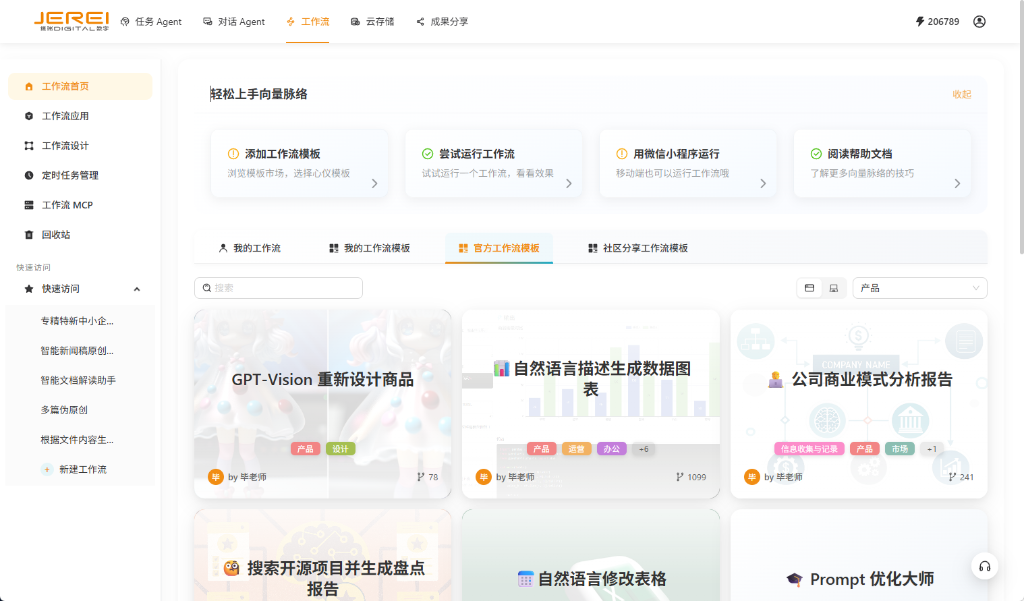The image size is (1024, 601).
Task: Open Prompt 优化大师 template card
Action: click(x=859, y=555)
